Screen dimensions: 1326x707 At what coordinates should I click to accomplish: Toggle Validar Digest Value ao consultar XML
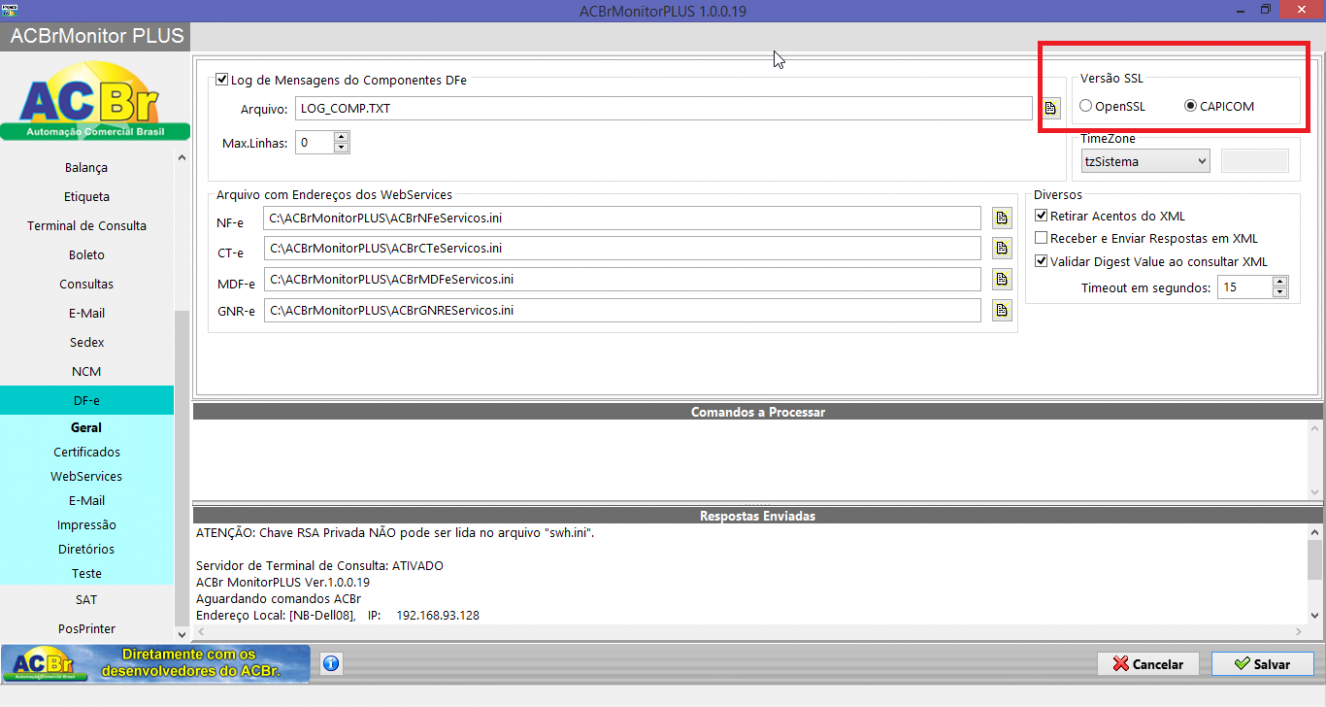tap(1151, 261)
